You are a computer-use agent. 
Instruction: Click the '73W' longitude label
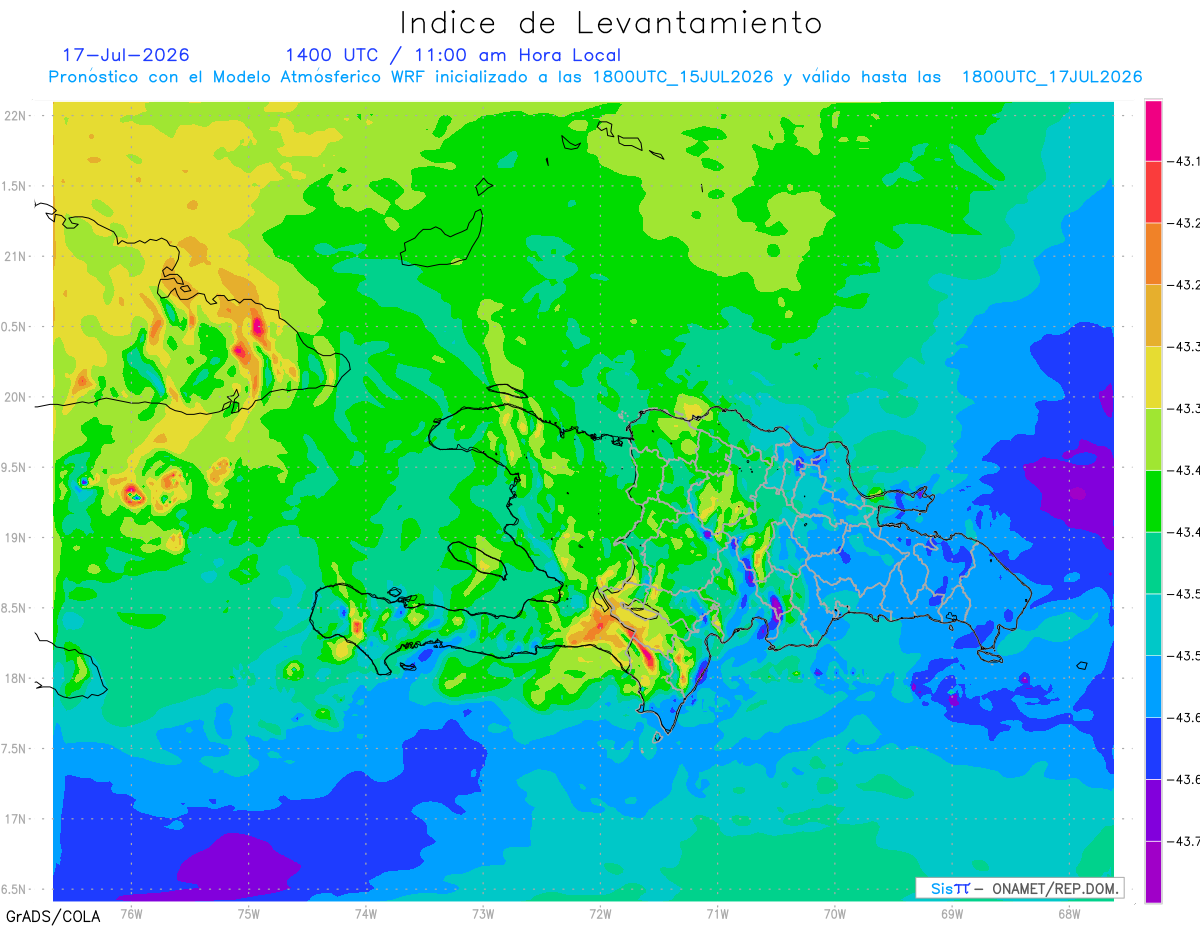pyautogui.click(x=483, y=913)
